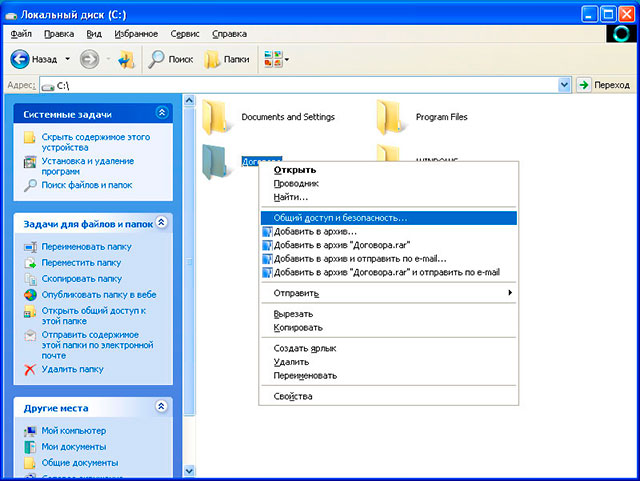The image size is (640, 481).
Task: Collapse the Системные задачи panel
Action: [x=162, y=113]
